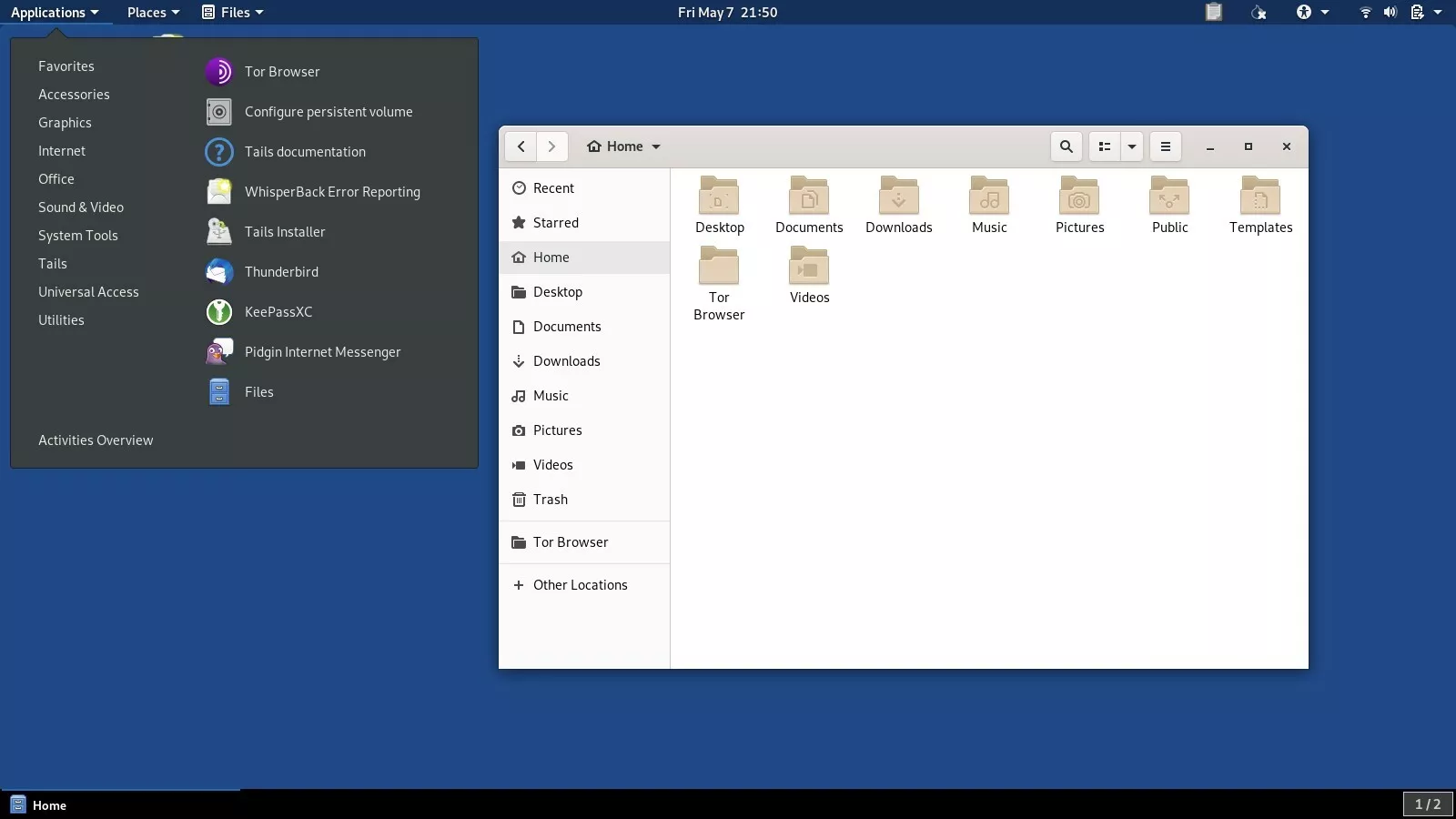Open Videos in Files sidebar
The height and width of the screenshot is (819, 1456).
click(x=584, y=465)
